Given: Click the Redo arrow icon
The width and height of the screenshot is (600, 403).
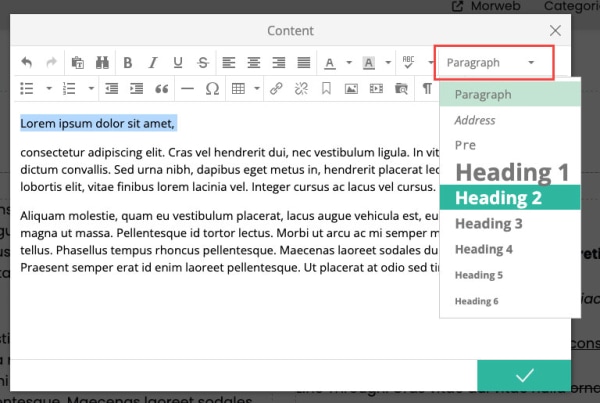Looking at the screenshot, I should coord(51,62).
